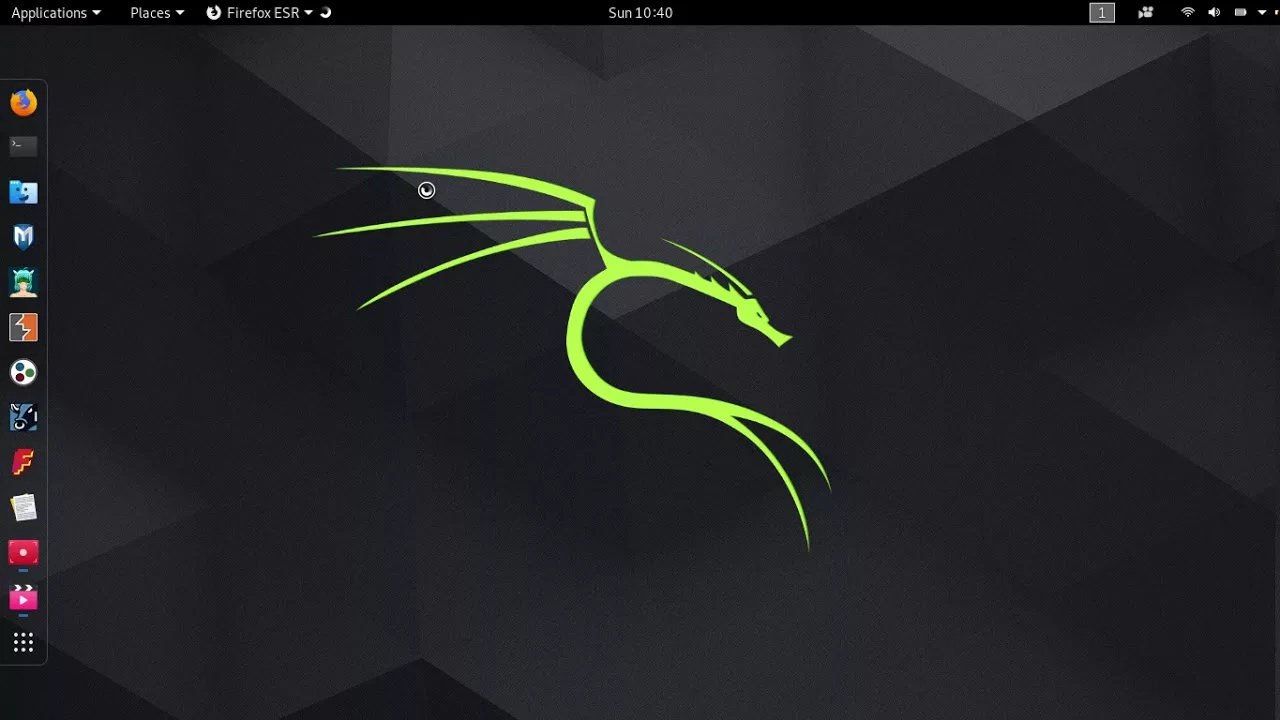
Task: Launch Burp Suite from the dock
Action: click(23, 327)
